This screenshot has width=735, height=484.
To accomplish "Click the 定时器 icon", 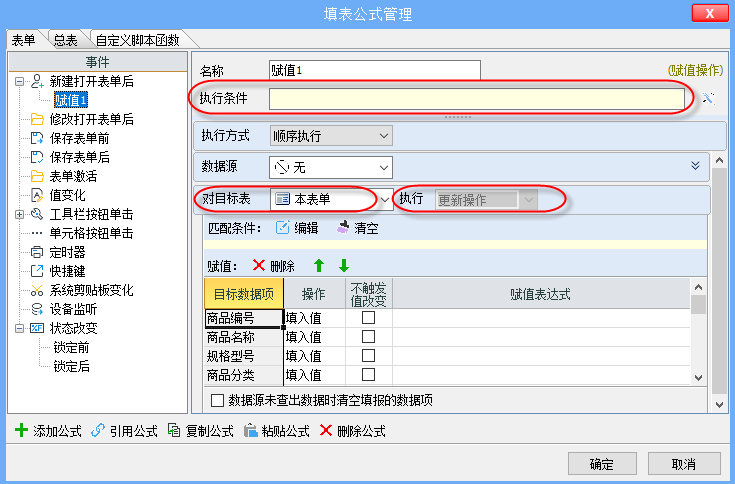I will point(37,252).
